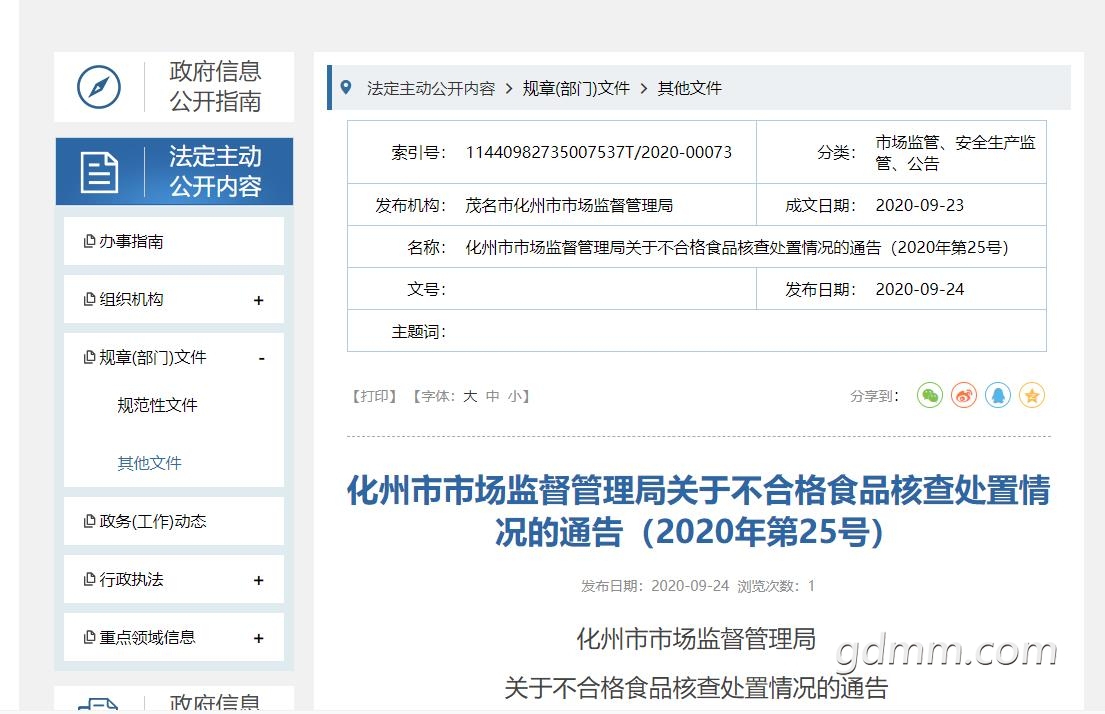The width and height of the screenshot is (1105, 714).
Task: Expand the 组织机构 section
Action: (x=259, y=300)
